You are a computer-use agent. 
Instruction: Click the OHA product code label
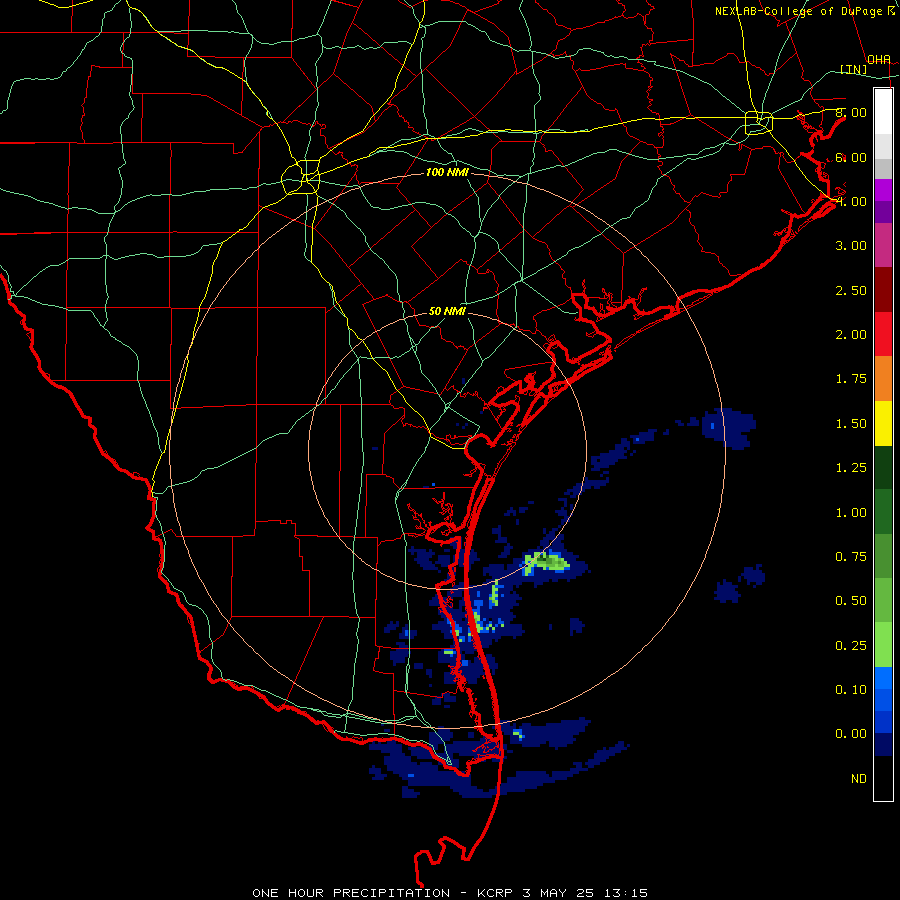[x=879, y=60]
